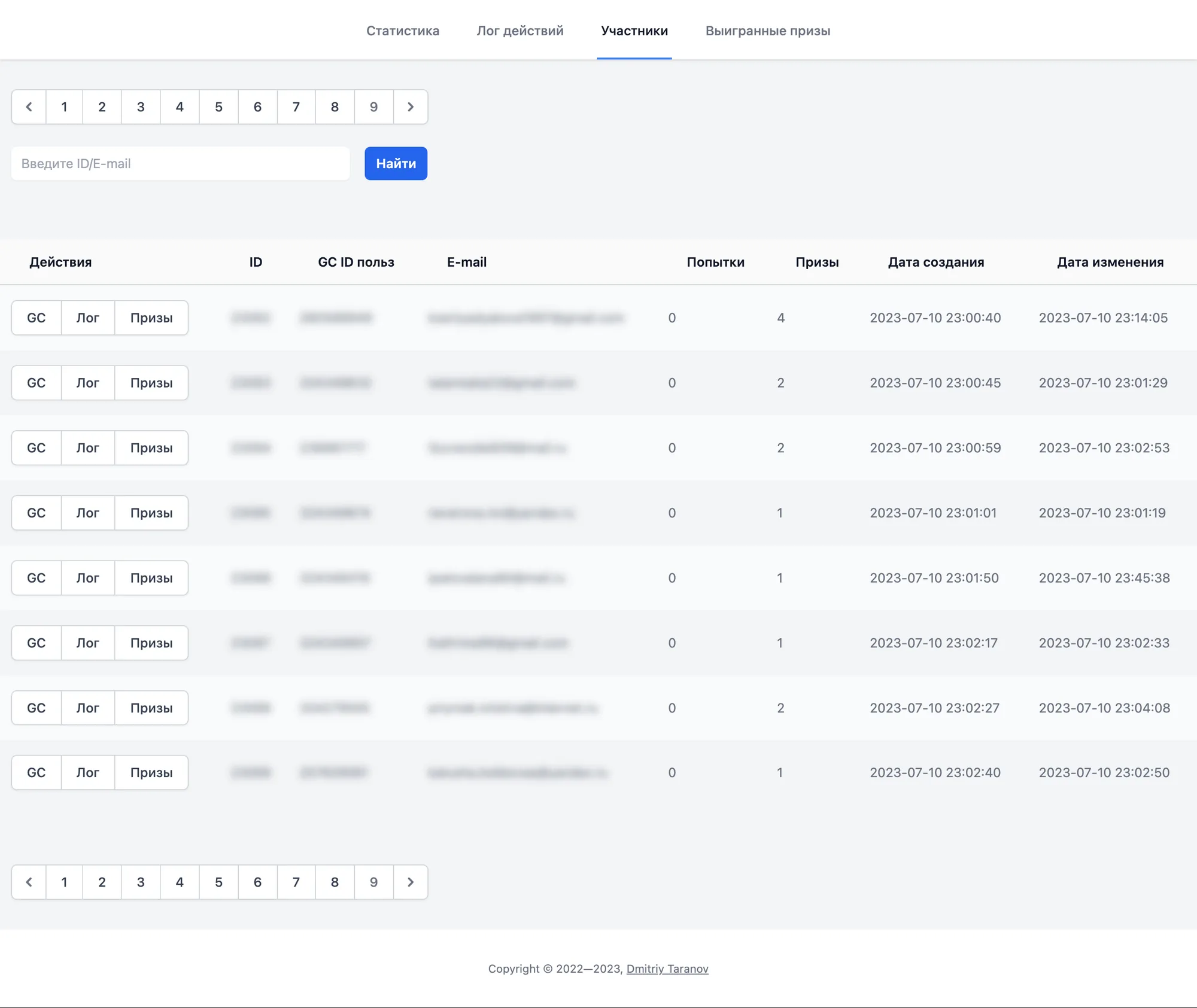Click the Дата изменения column header
The image size is (1197, 1008).
(1110, 262)
